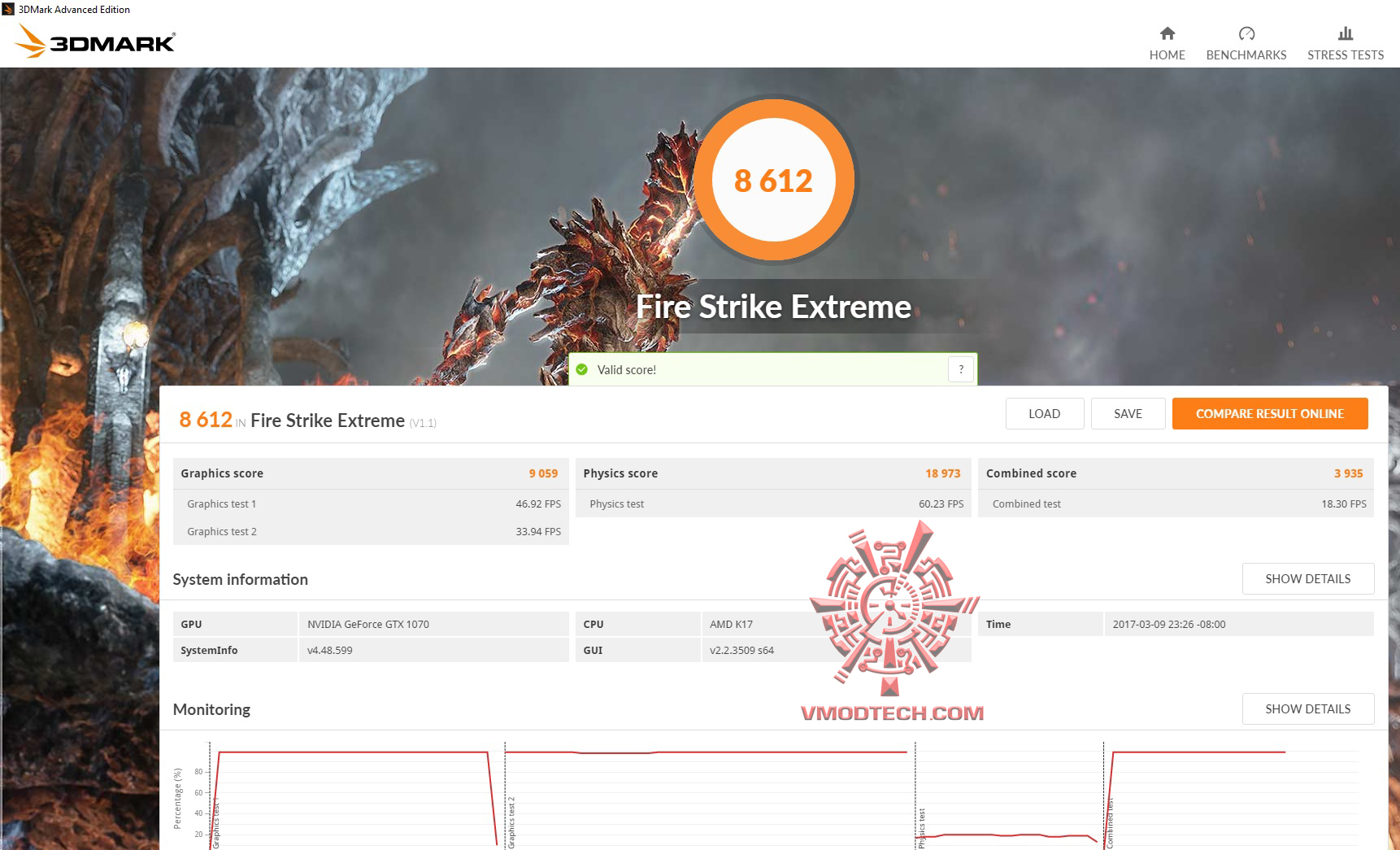This screenshot has width=1400, height=850.
Task: Click the Fire Strike Extreme banner title
Action: coord(773,307)
